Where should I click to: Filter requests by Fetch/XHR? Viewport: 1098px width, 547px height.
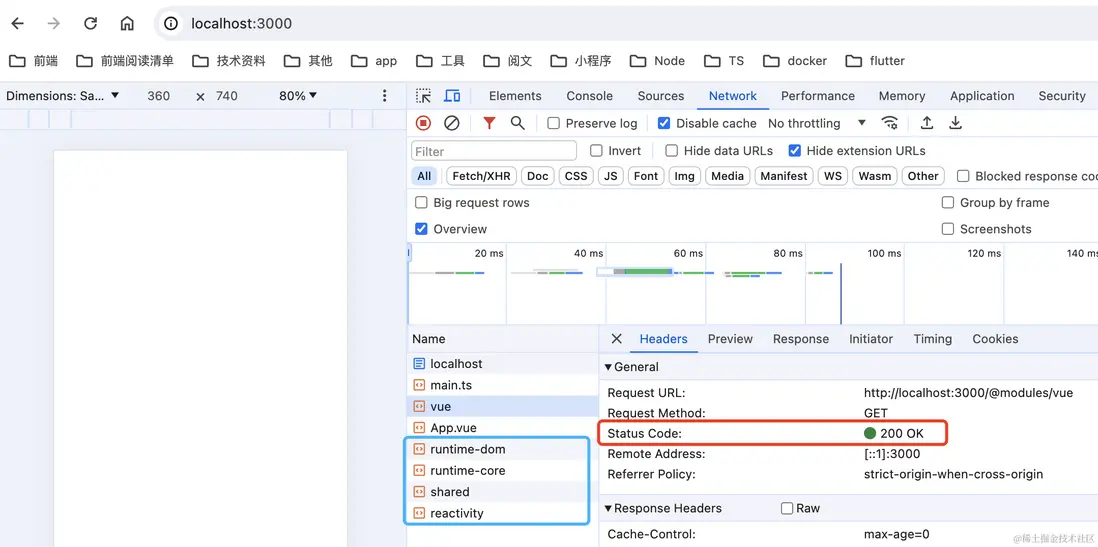(x=481, y=176)
